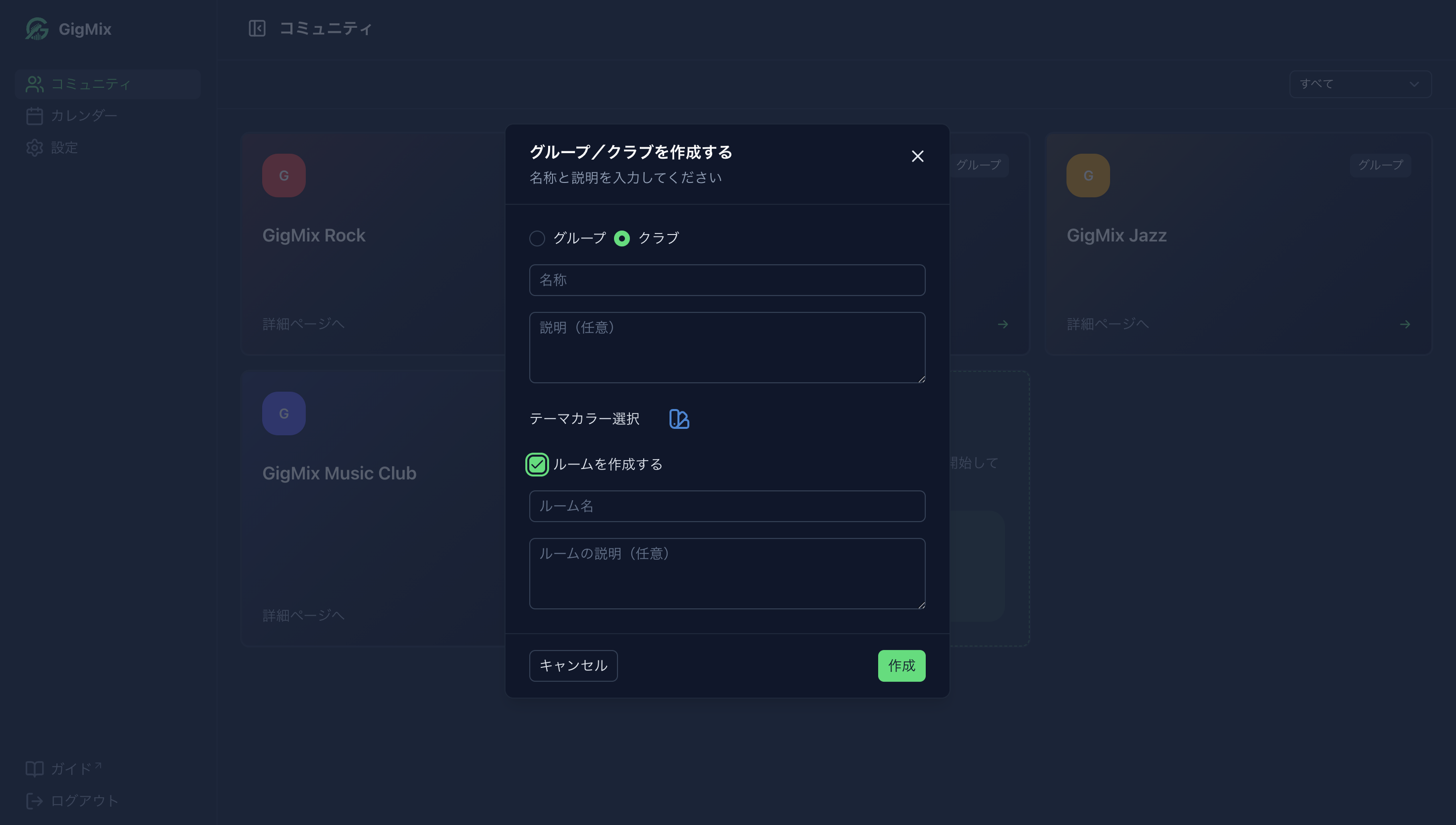Screen dimensions: 1456x825
Task: Click the ルームの説明（任意） text area
Action: 727,574
